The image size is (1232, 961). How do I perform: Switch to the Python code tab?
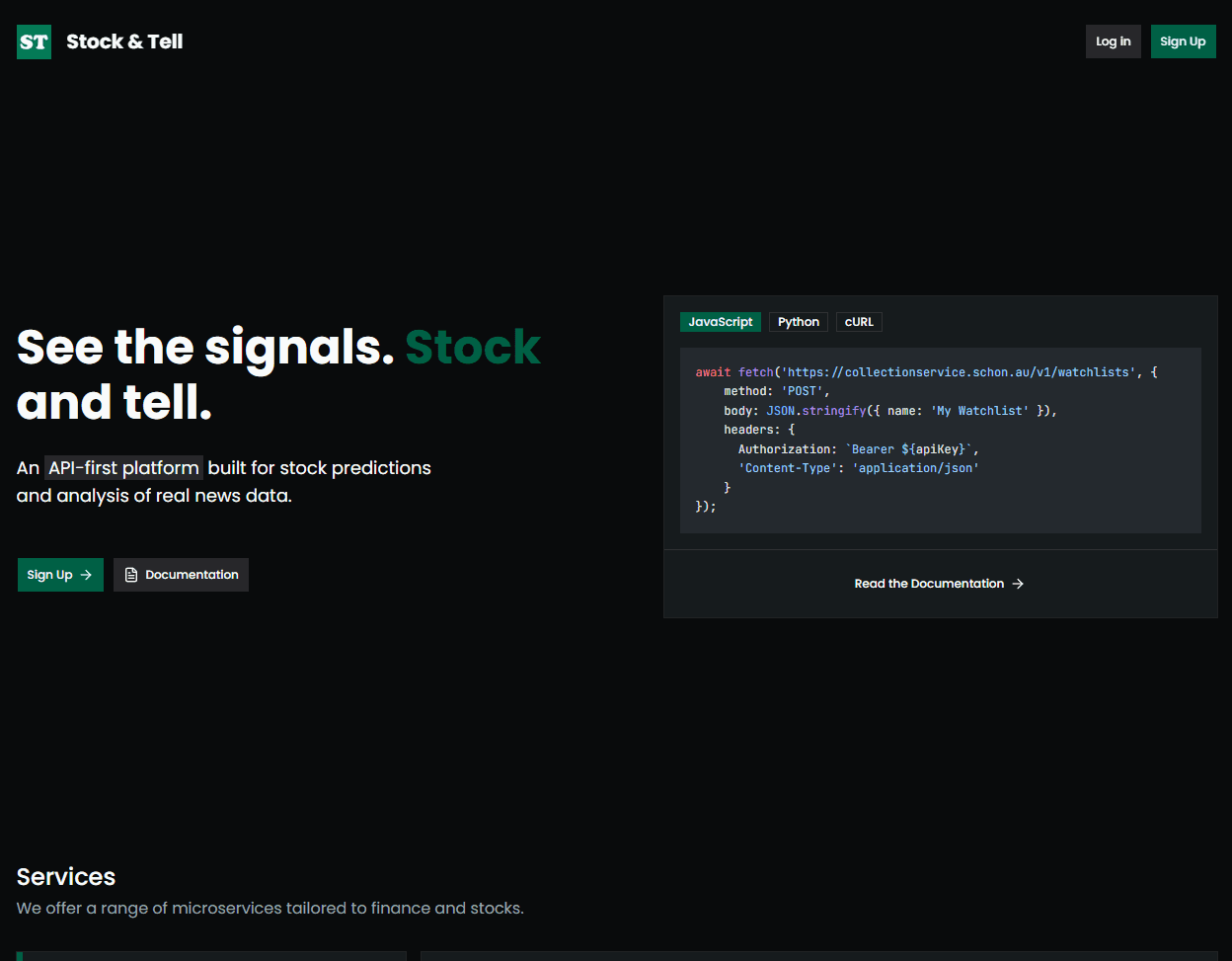click(x=799, y=322)
